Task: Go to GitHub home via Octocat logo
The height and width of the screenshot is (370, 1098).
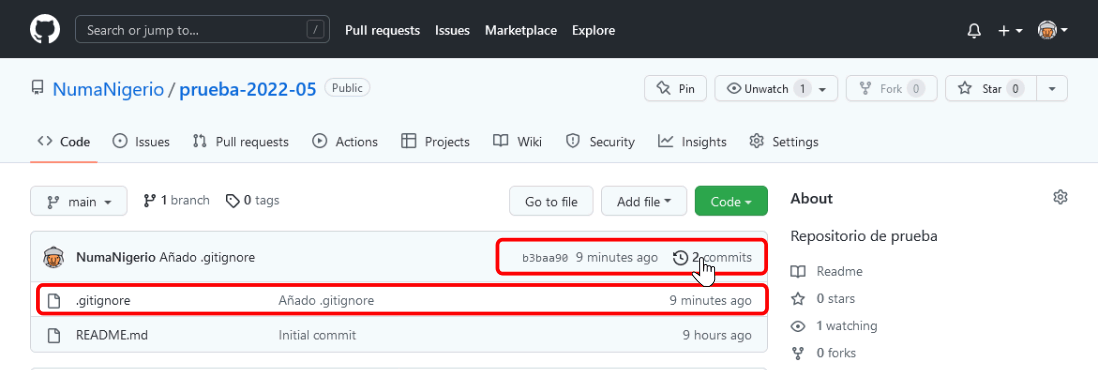Action: tap(46, 30)
